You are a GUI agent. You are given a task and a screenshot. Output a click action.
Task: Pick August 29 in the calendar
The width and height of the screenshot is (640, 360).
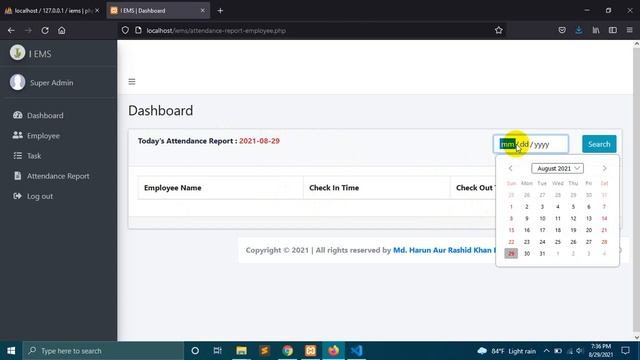point(511,253)
